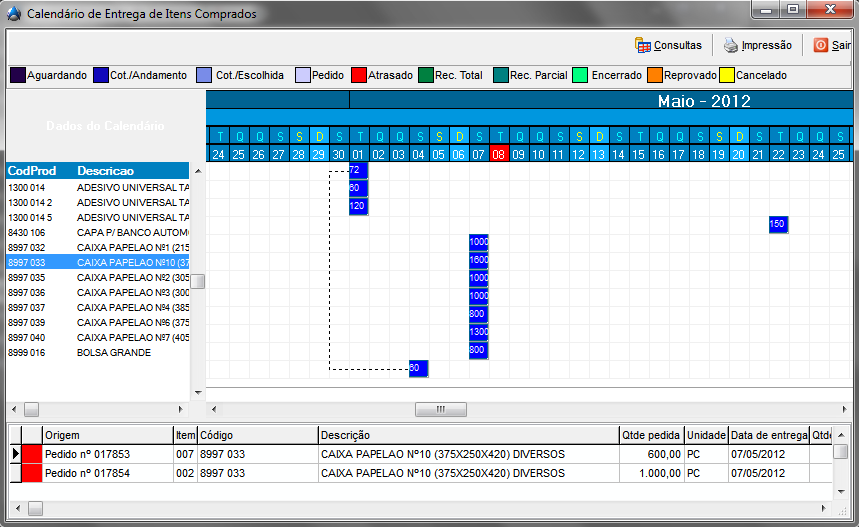Select product row 8997 032 CAIXA PAPELAO Nº1
The width and height of the screenshot is (859, 527).
click(98, 247)
